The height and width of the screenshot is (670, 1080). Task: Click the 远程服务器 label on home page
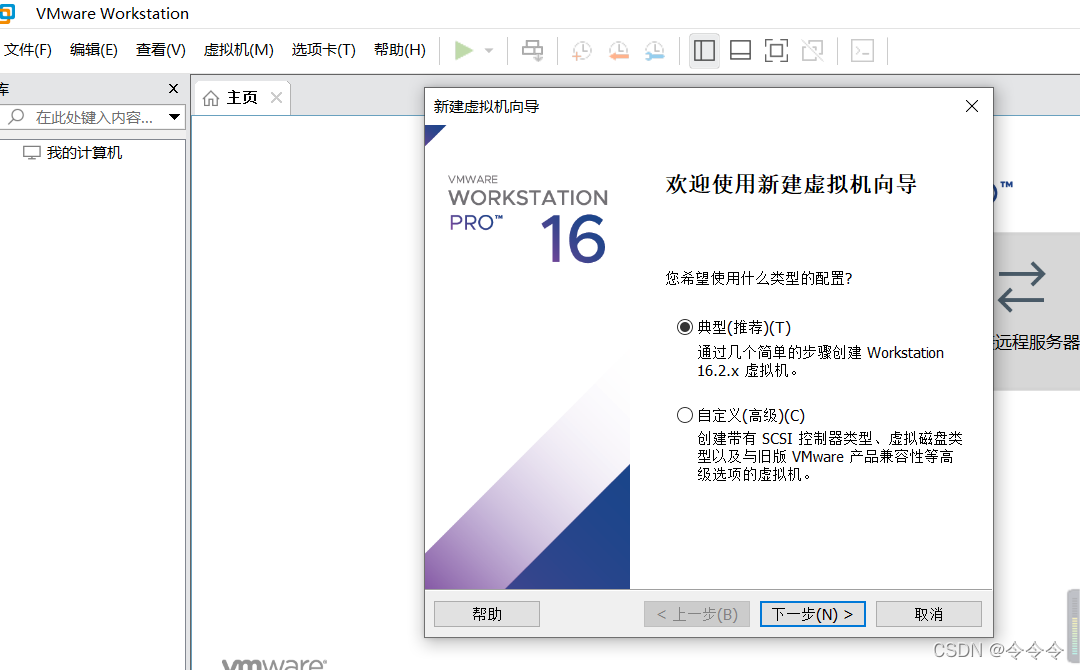(x=1037, y=342)
